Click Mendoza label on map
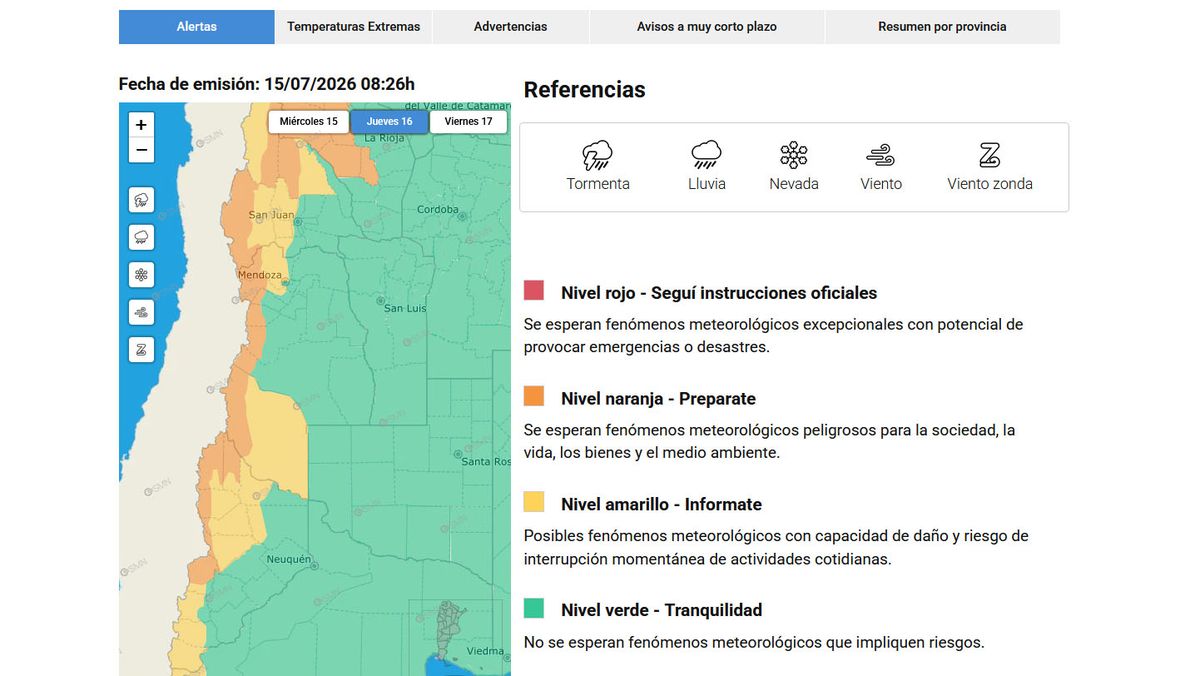This screenshot has width=1200, height=676. pyautogui.click(x=260, y=275)
